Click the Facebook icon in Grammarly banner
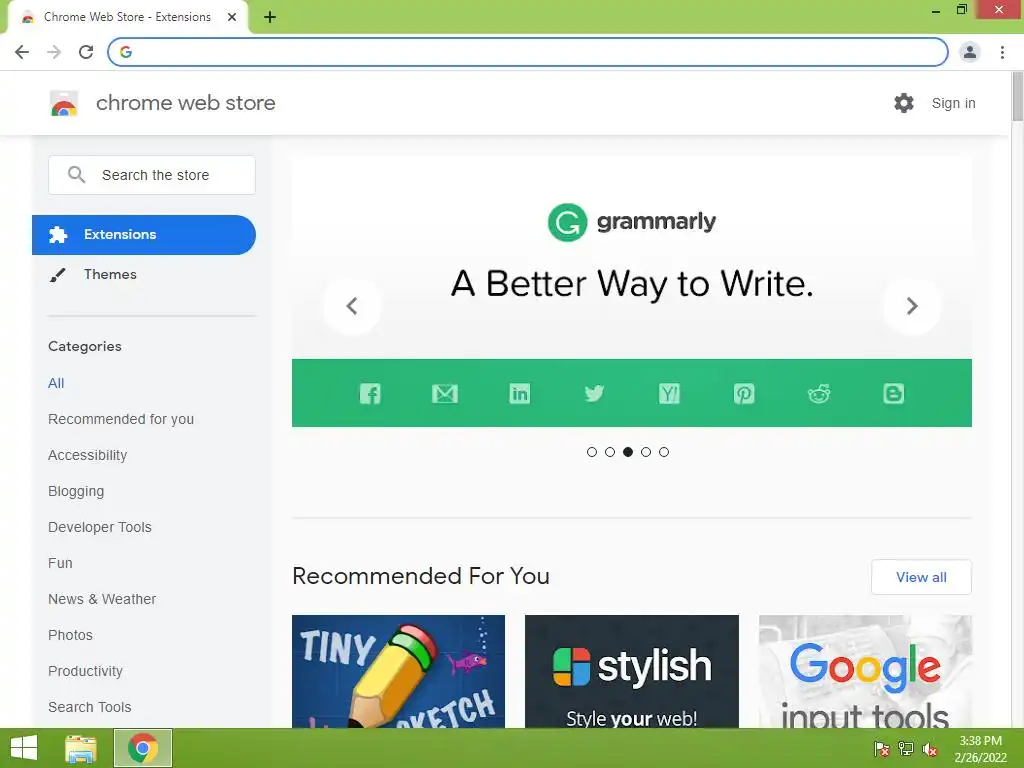 (370, 394)
